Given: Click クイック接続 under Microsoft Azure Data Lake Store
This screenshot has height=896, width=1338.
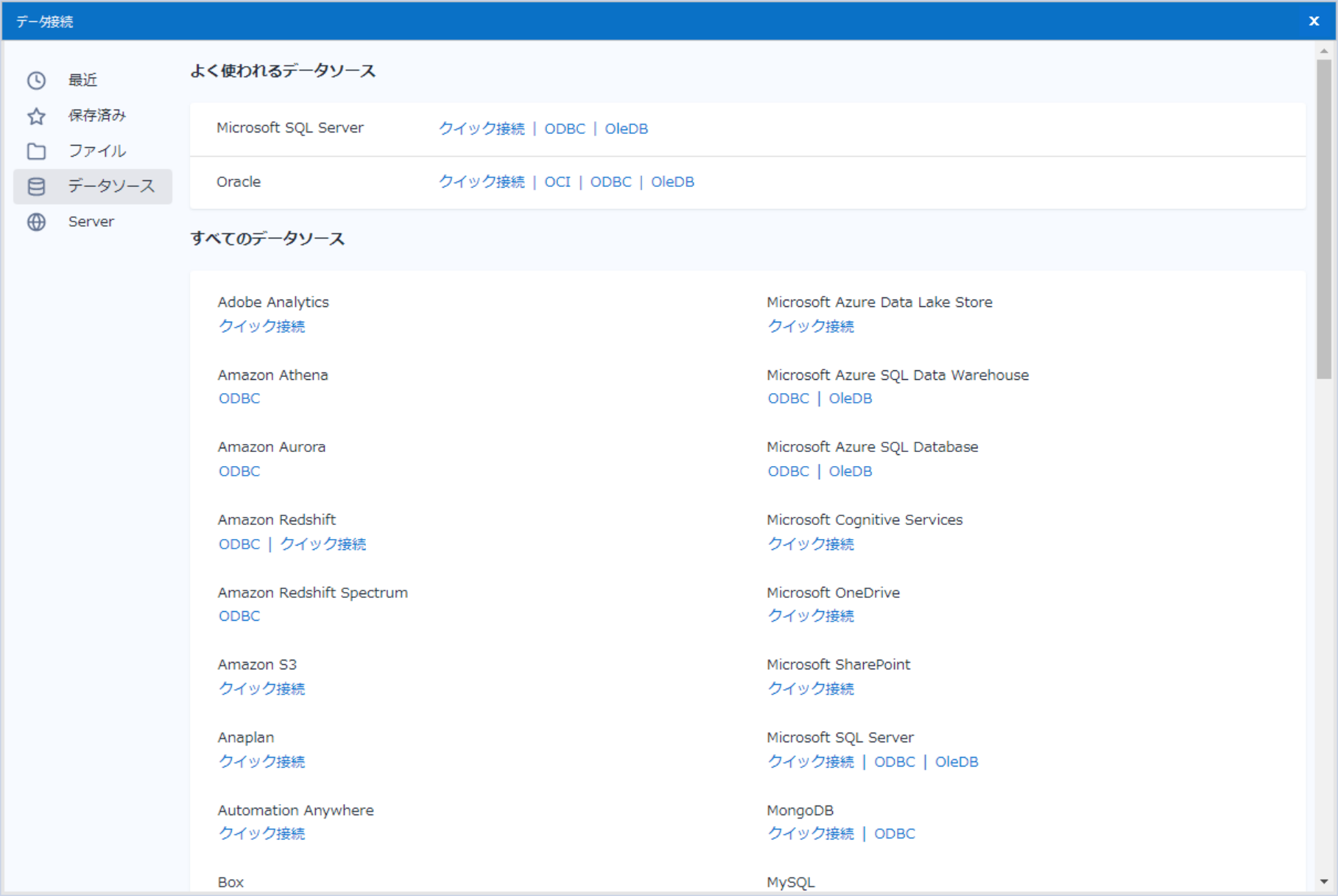Looking at the screenshot, I should point(811,326).
